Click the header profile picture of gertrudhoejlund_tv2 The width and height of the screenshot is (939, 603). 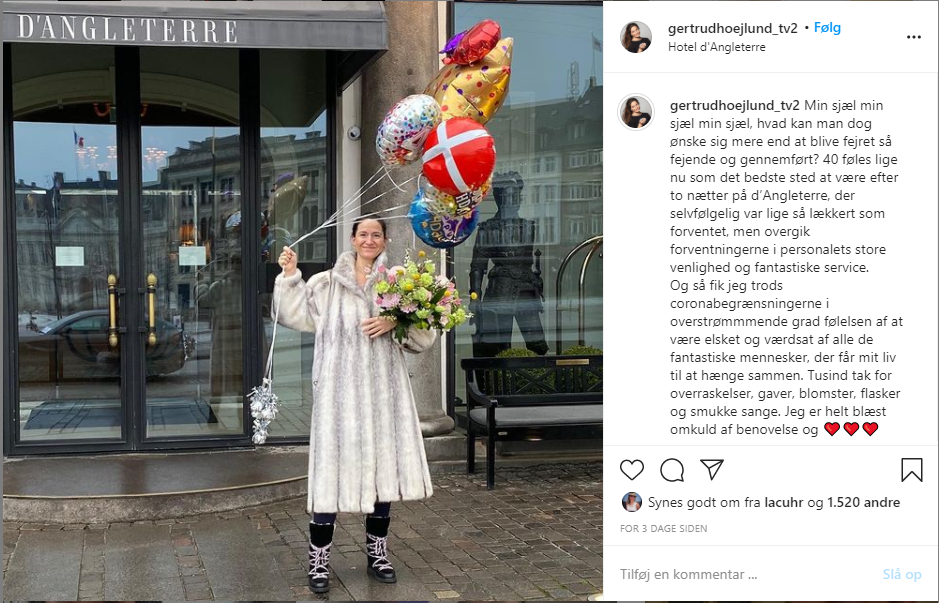(636, 37)
